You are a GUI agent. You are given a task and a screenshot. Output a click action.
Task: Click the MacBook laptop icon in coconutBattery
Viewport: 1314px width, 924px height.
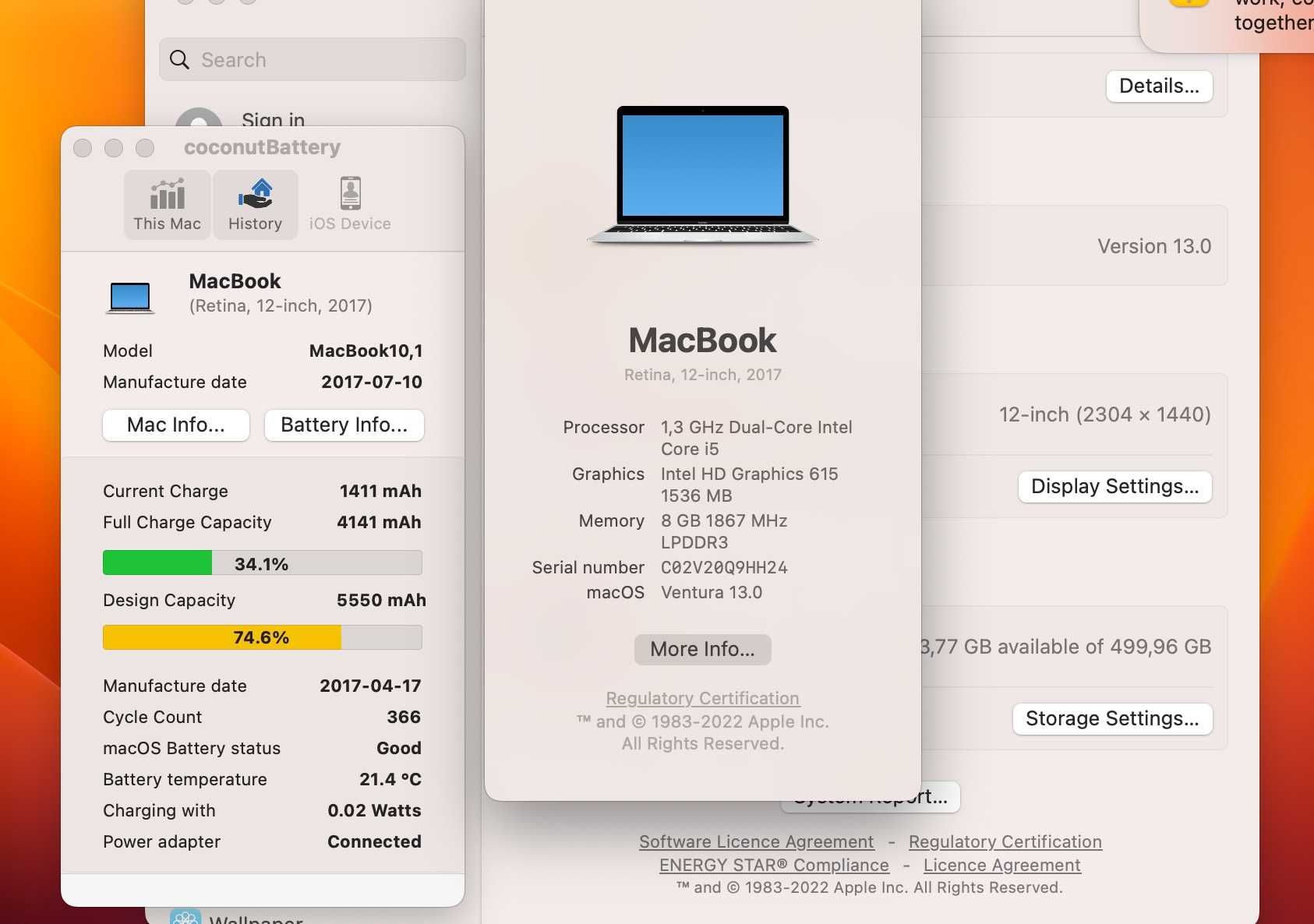click(x=130, y=298)
